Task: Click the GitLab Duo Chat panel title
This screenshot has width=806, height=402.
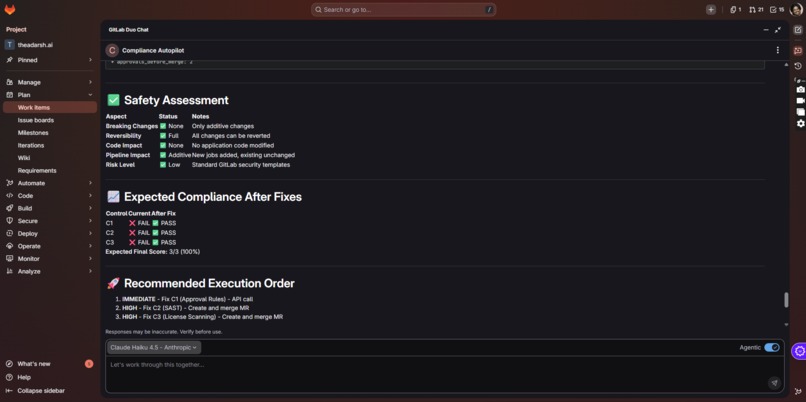Action: [x=129, y=30]
